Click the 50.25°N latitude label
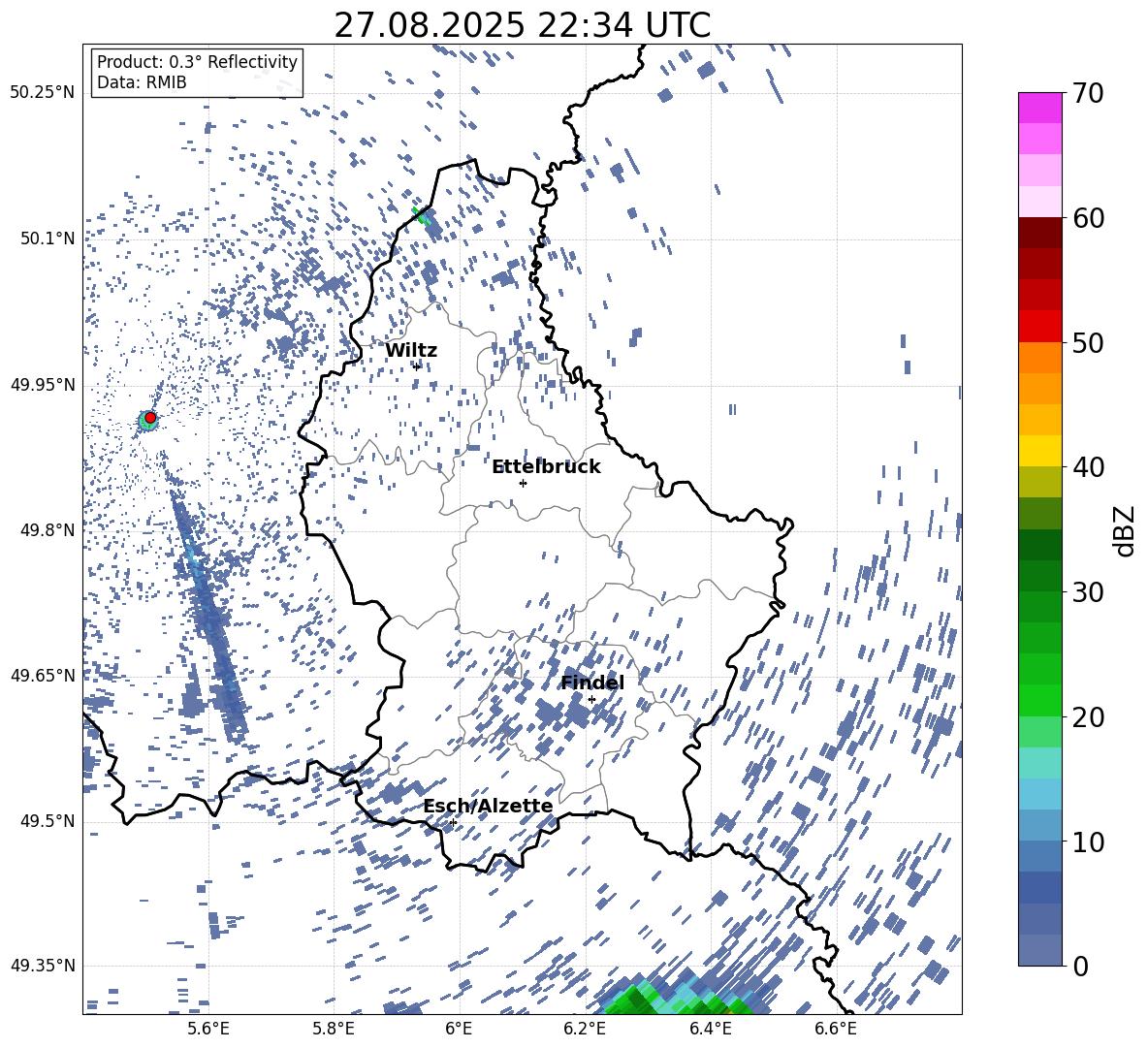1148x1048 pixels. tap(43, 93)
